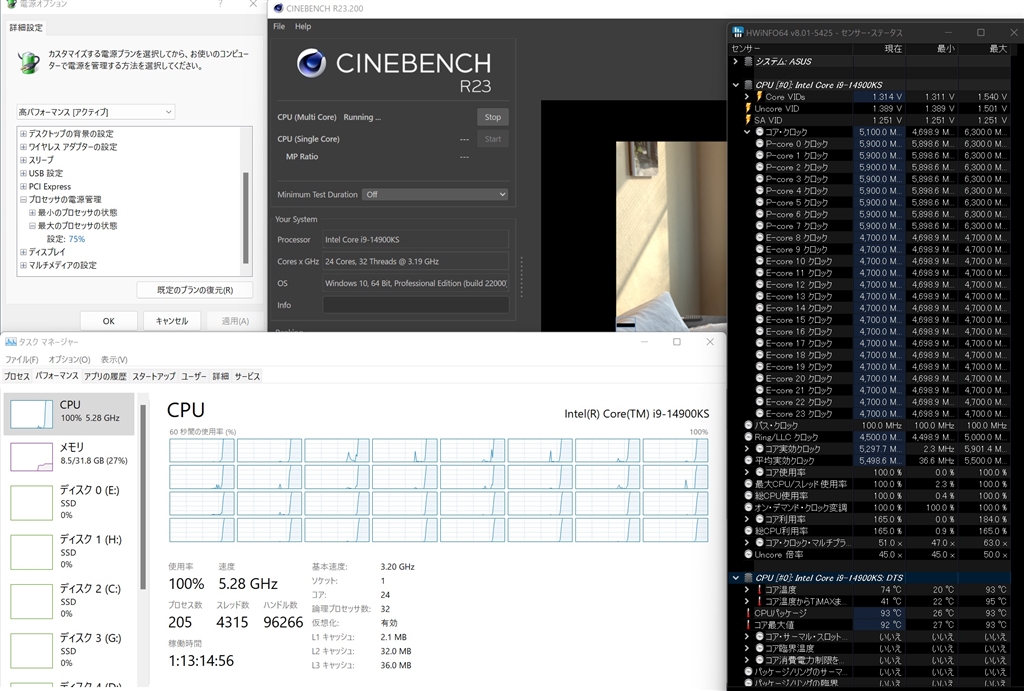Click Ring/LLC クロック clock icon

point(748,437)
